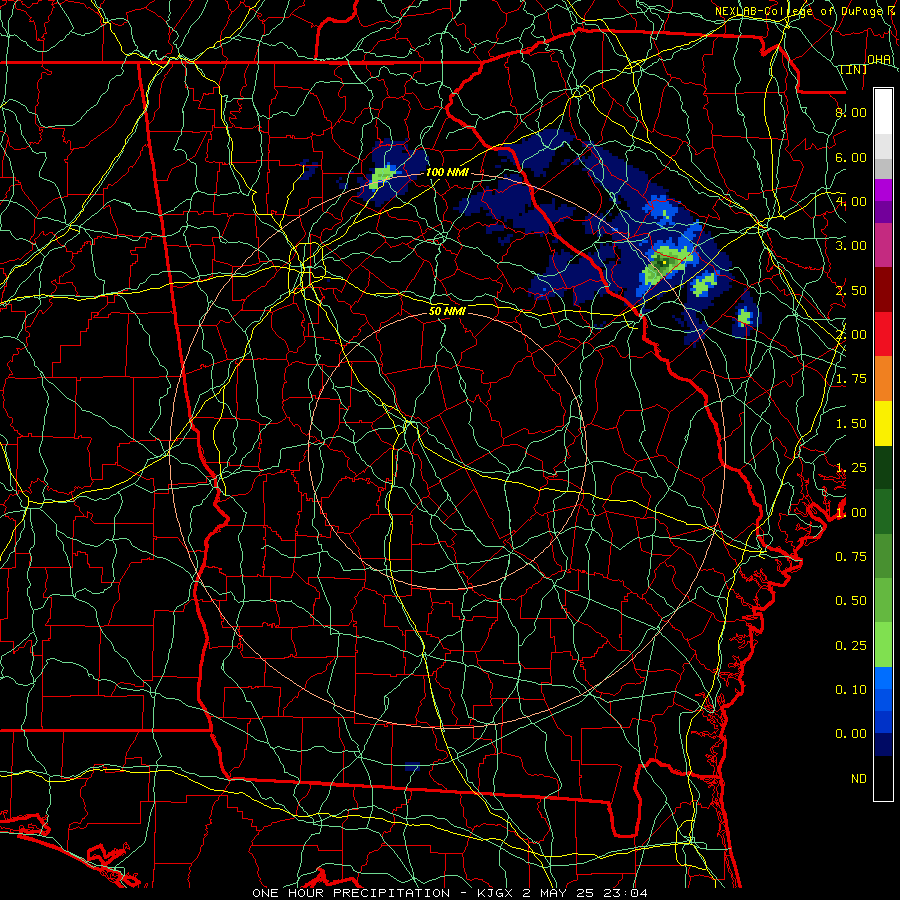Click the small isolated blue echo near the southern ring
Viewport: 900px width, 900px height.
coord(412,767)
